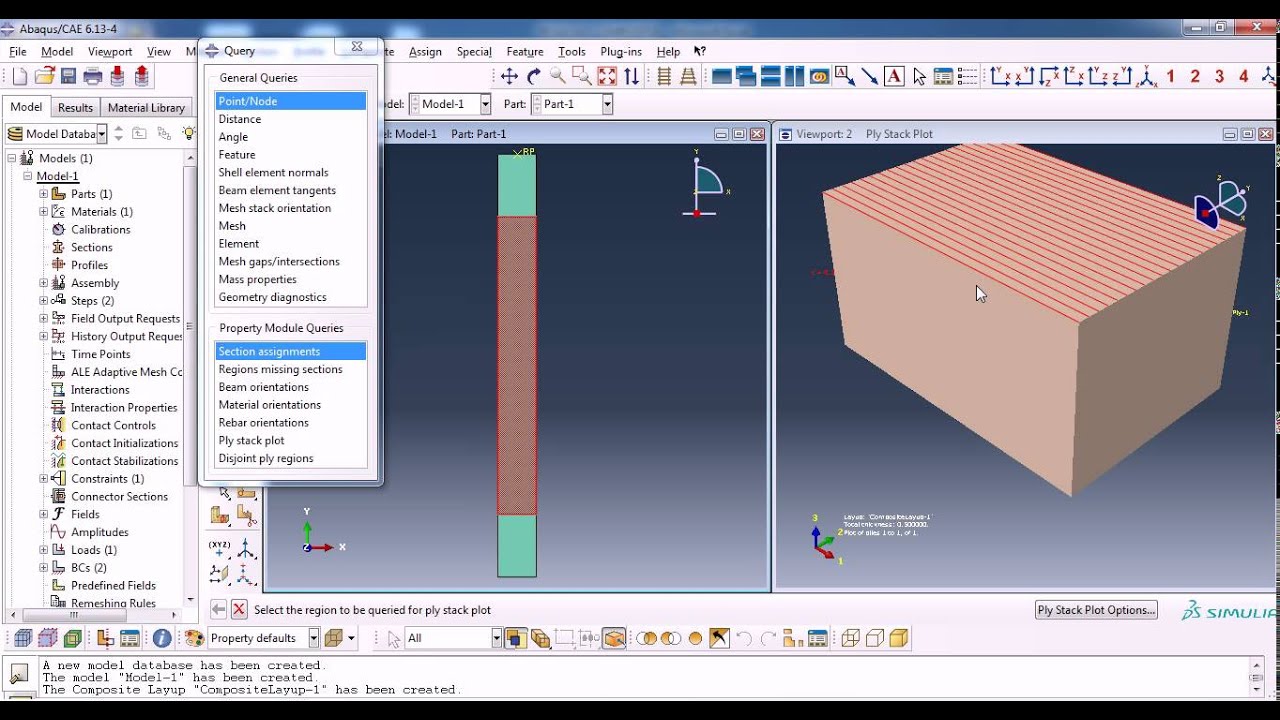Open the Part-1 dropdown
Screen dimensions: 1280x720
coord(607,104)
